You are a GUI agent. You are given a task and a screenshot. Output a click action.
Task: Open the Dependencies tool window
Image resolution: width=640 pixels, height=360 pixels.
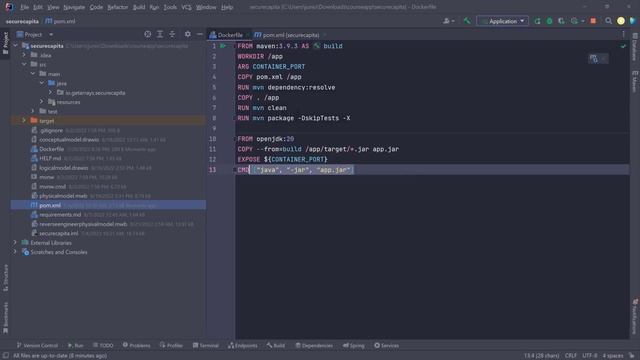(314, 345)
